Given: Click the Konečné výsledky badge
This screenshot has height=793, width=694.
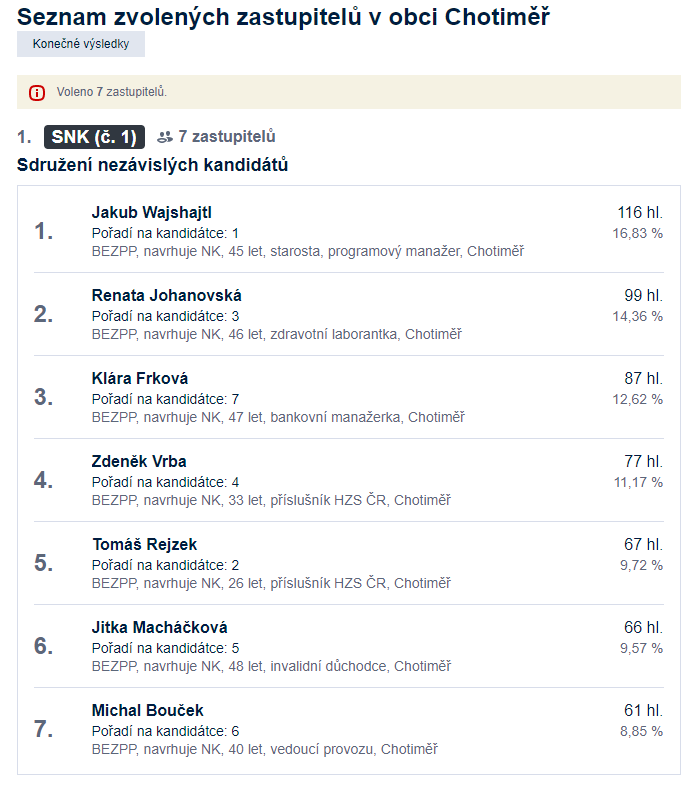Looking at the screenshot, I should [81, 44].
